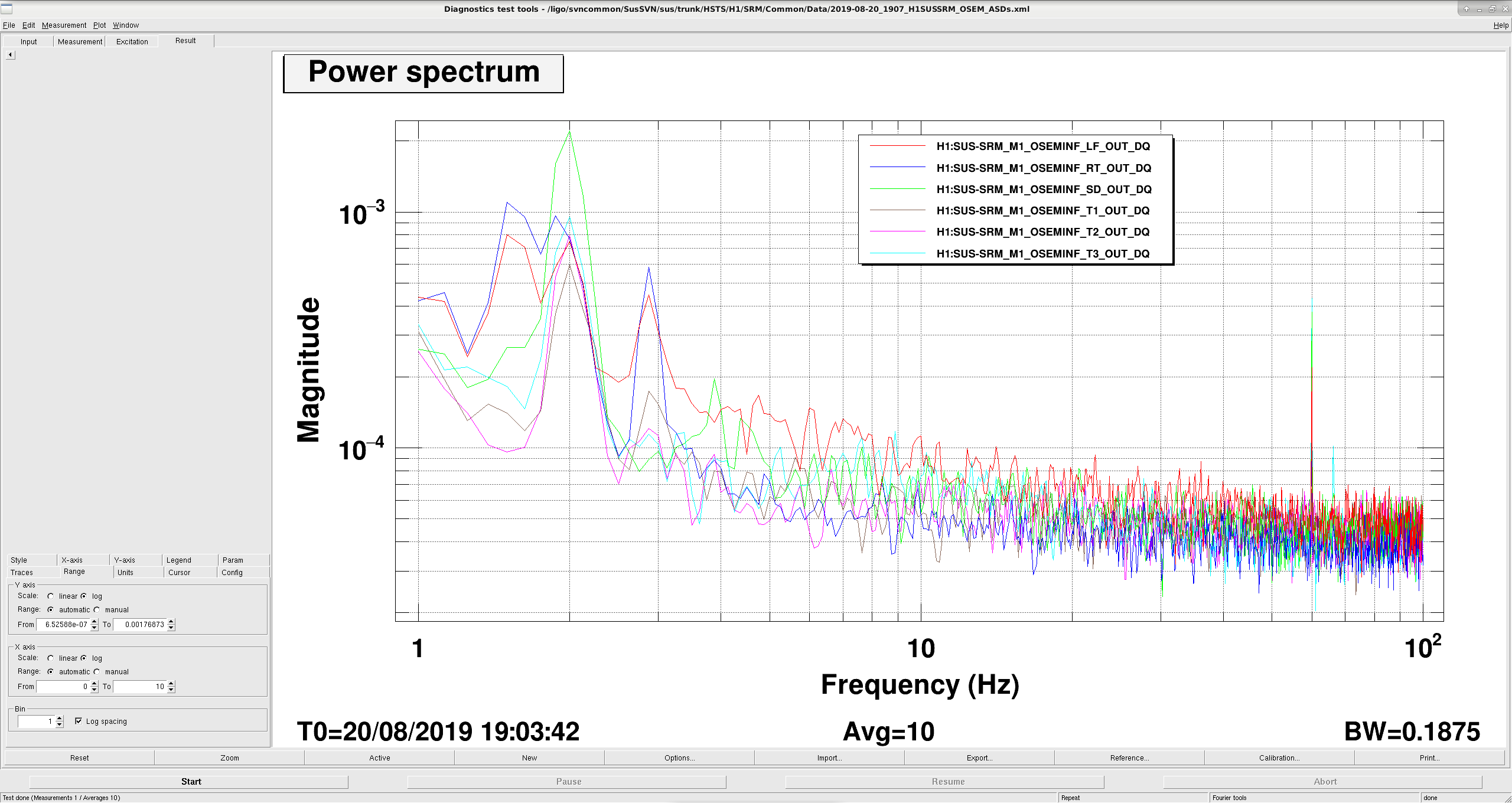The width and height of the screenshot is (1512, 803).
Task: Select the Cursor tab
Action: [179, 573]
